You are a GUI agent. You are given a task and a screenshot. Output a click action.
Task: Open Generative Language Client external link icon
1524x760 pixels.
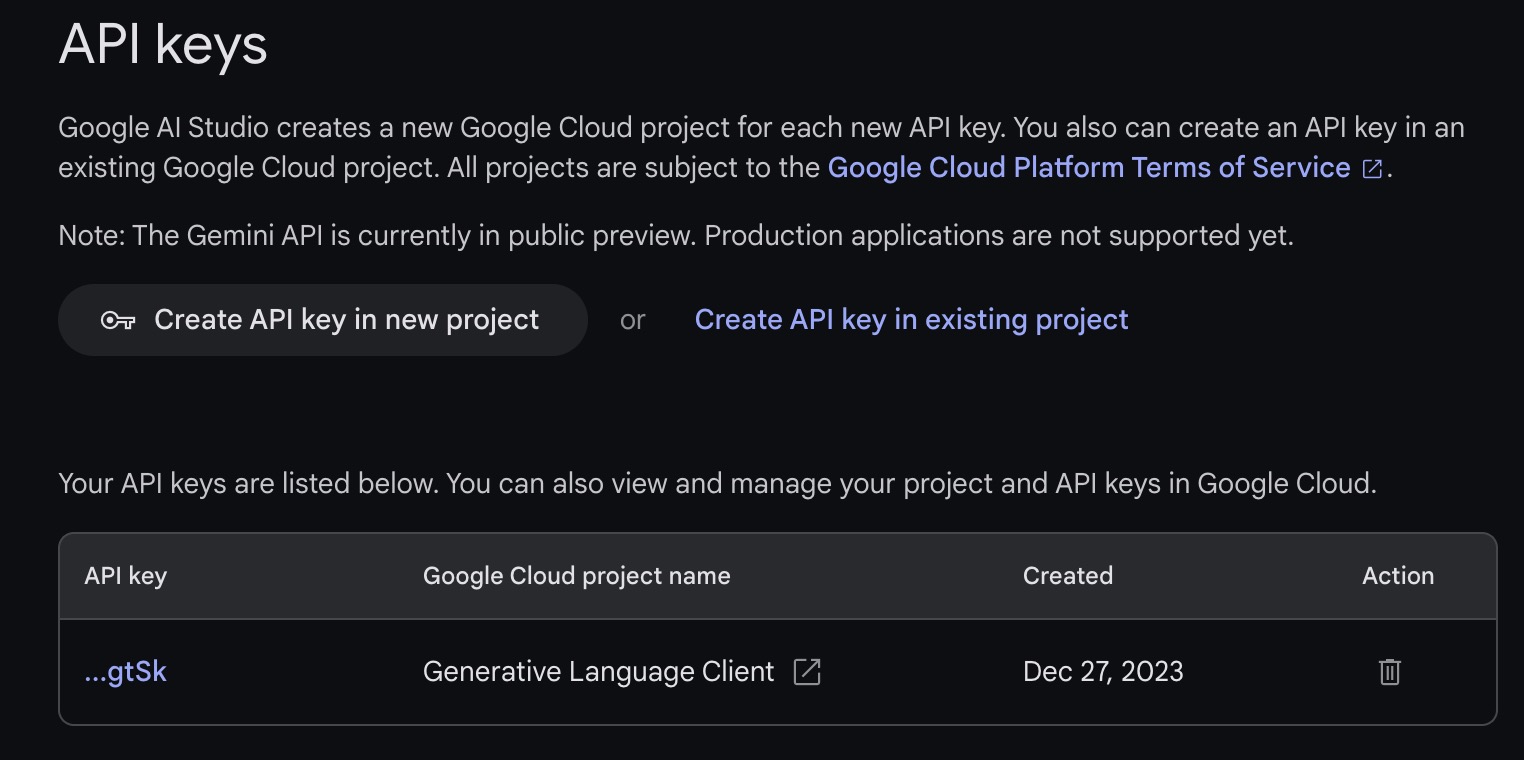806,672
